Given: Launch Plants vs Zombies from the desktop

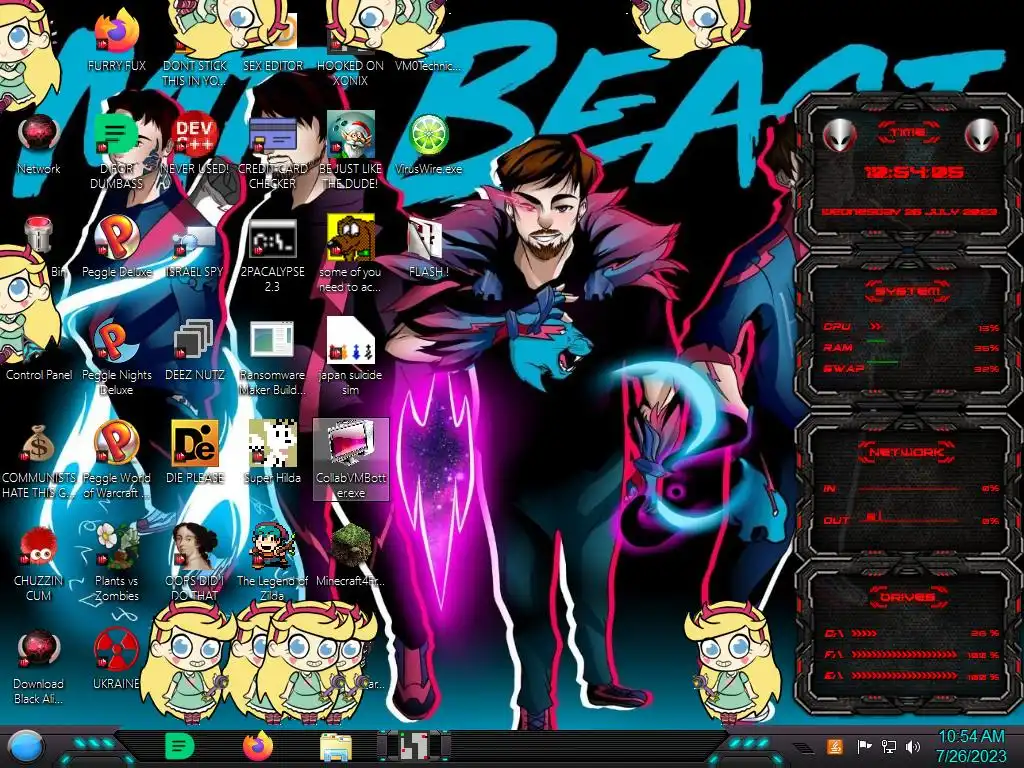Looking at the screenshot, I should click(x=116, y=546).
